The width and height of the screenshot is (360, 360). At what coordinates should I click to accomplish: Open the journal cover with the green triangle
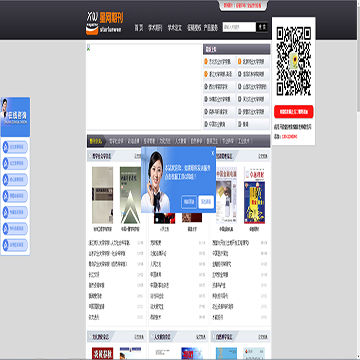pyautogui.click(x=130, y=195)
